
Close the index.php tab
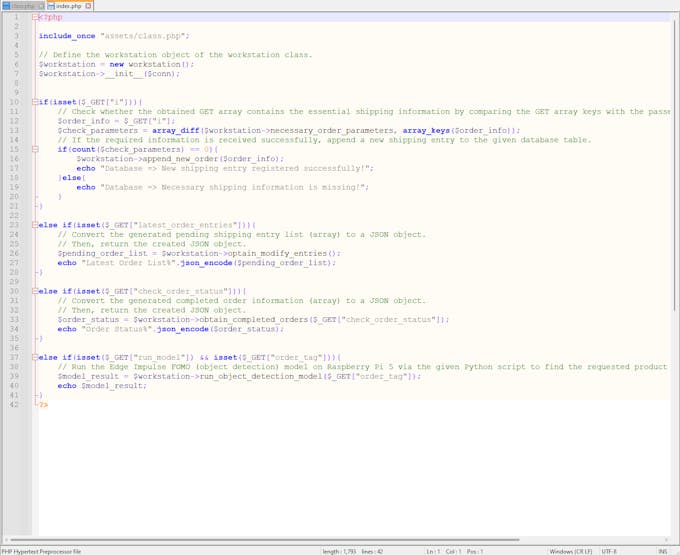pyautogui.click(x=90, y=6)
